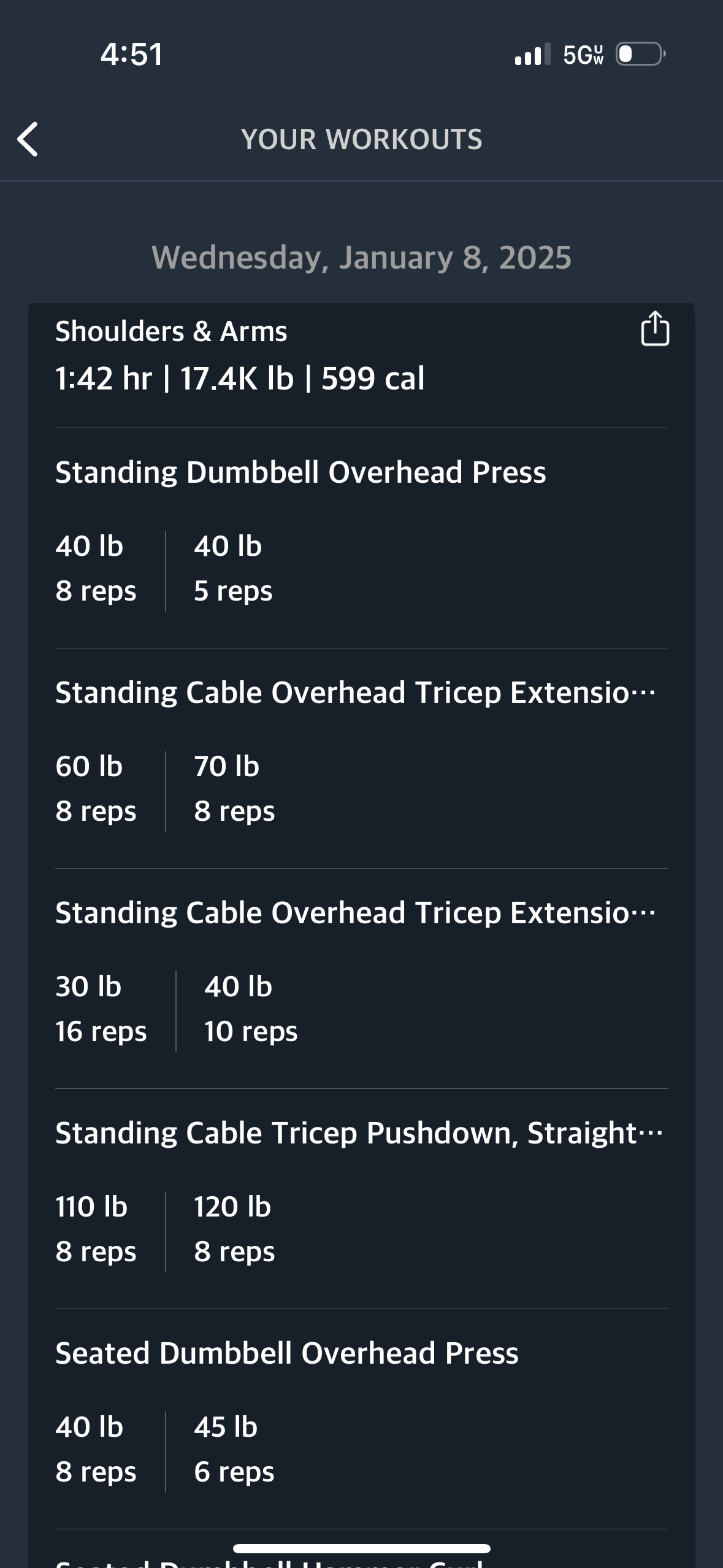Tap the back arrow
Viewport: 723px width, 1568px height.
(x=28, y=139)
